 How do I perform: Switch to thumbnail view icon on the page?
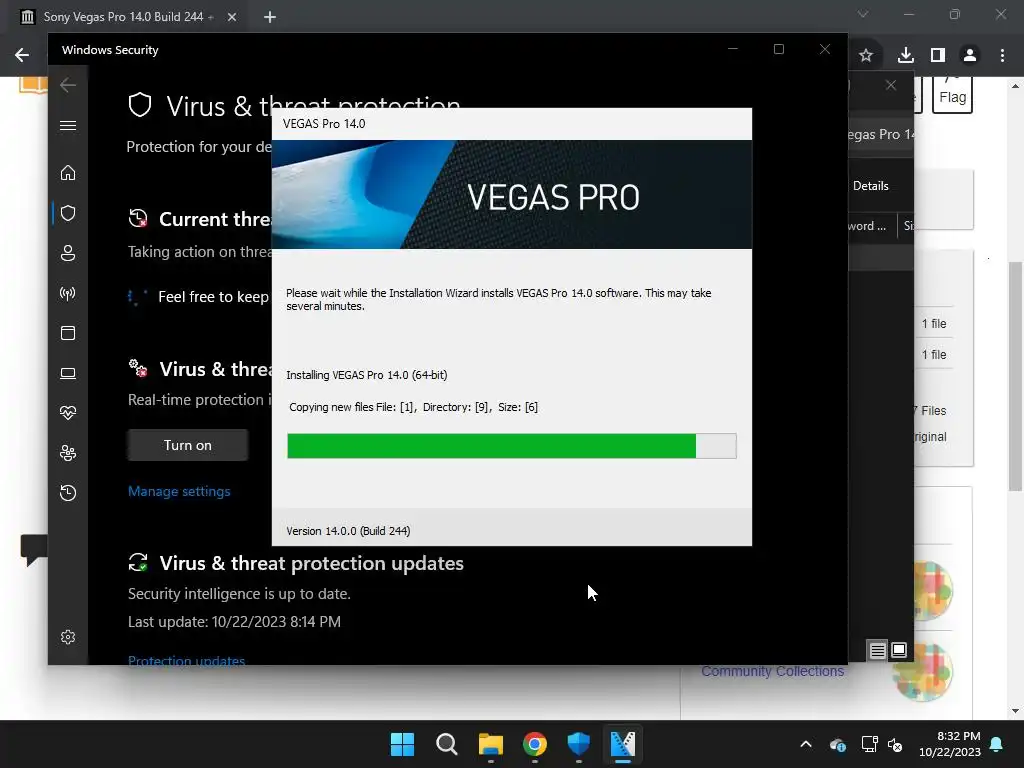tap(899, 650)
